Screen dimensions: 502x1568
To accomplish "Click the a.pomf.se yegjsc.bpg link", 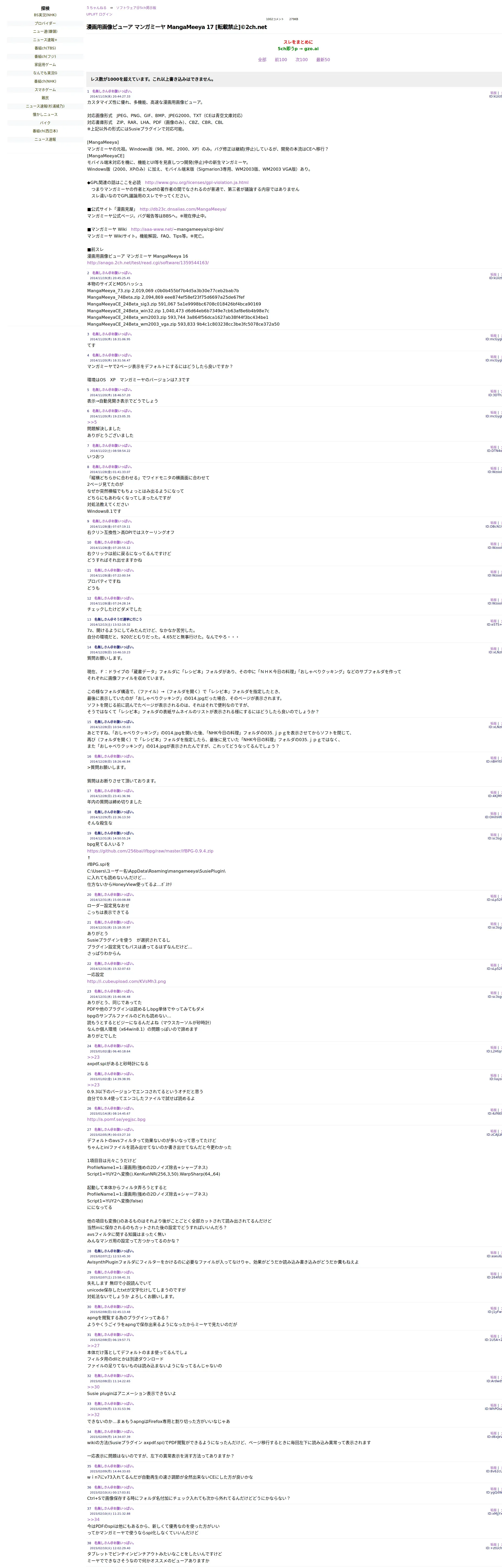I will coord(116,1119).
